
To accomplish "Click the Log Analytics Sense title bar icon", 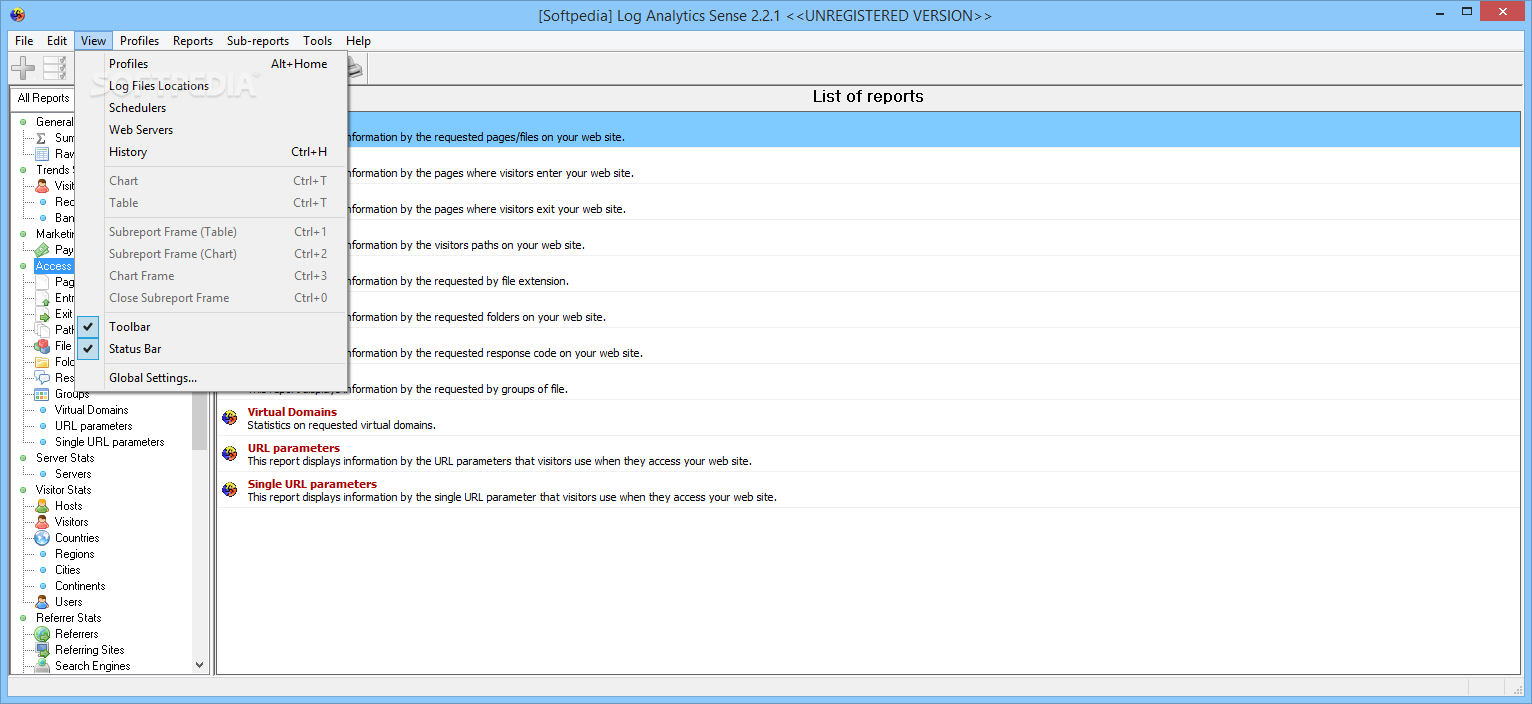I will point(17,15).
